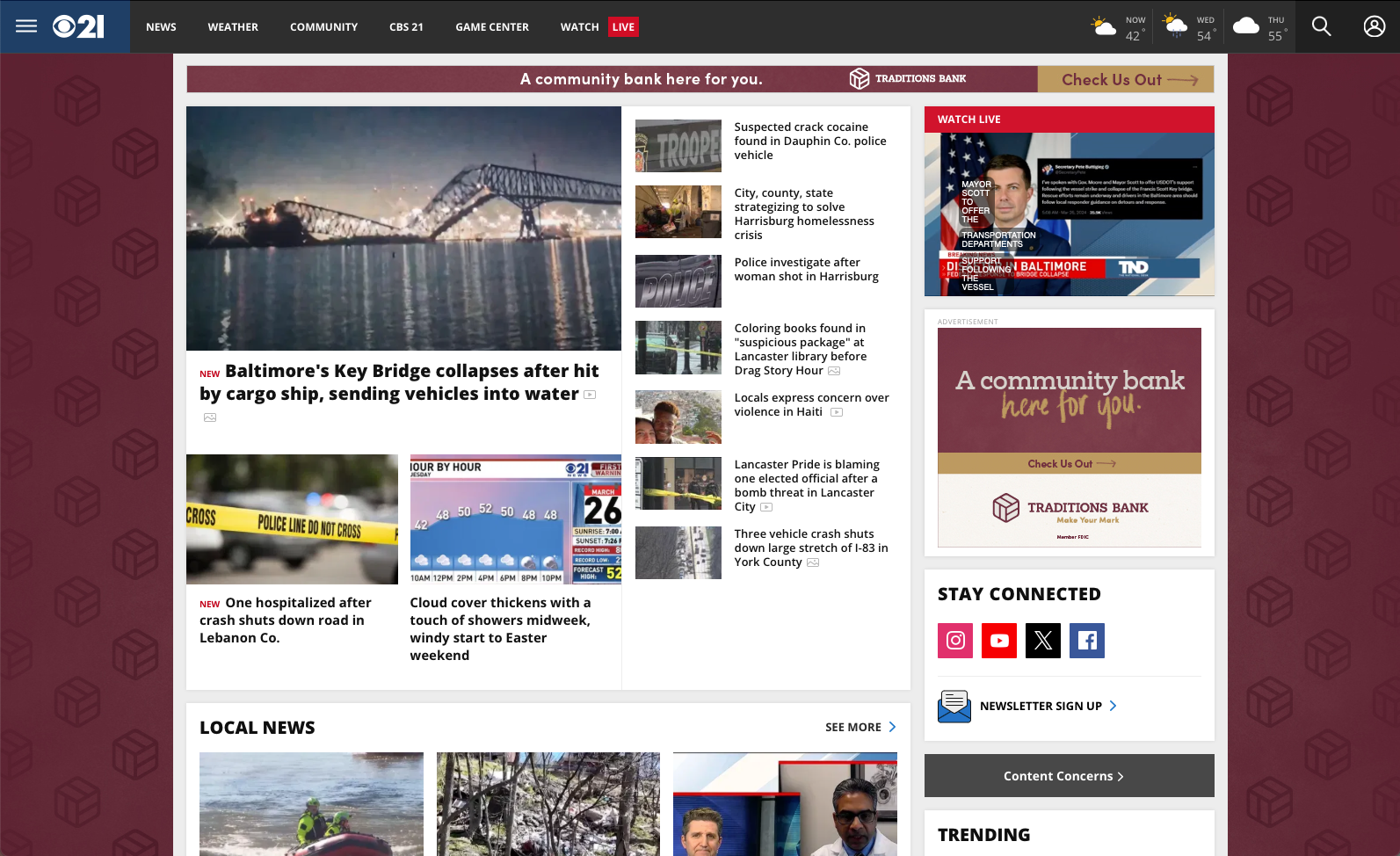Click the photo icon after Drag Story Hour
This screenshot has width=1400, height=856.
point(834,371)
